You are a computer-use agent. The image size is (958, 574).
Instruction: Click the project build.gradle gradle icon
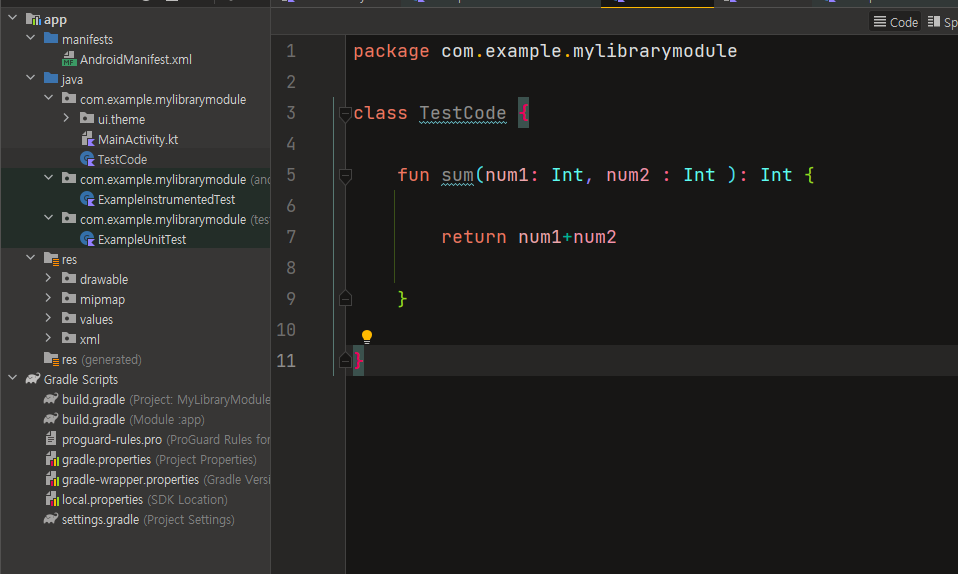(51, 399)
